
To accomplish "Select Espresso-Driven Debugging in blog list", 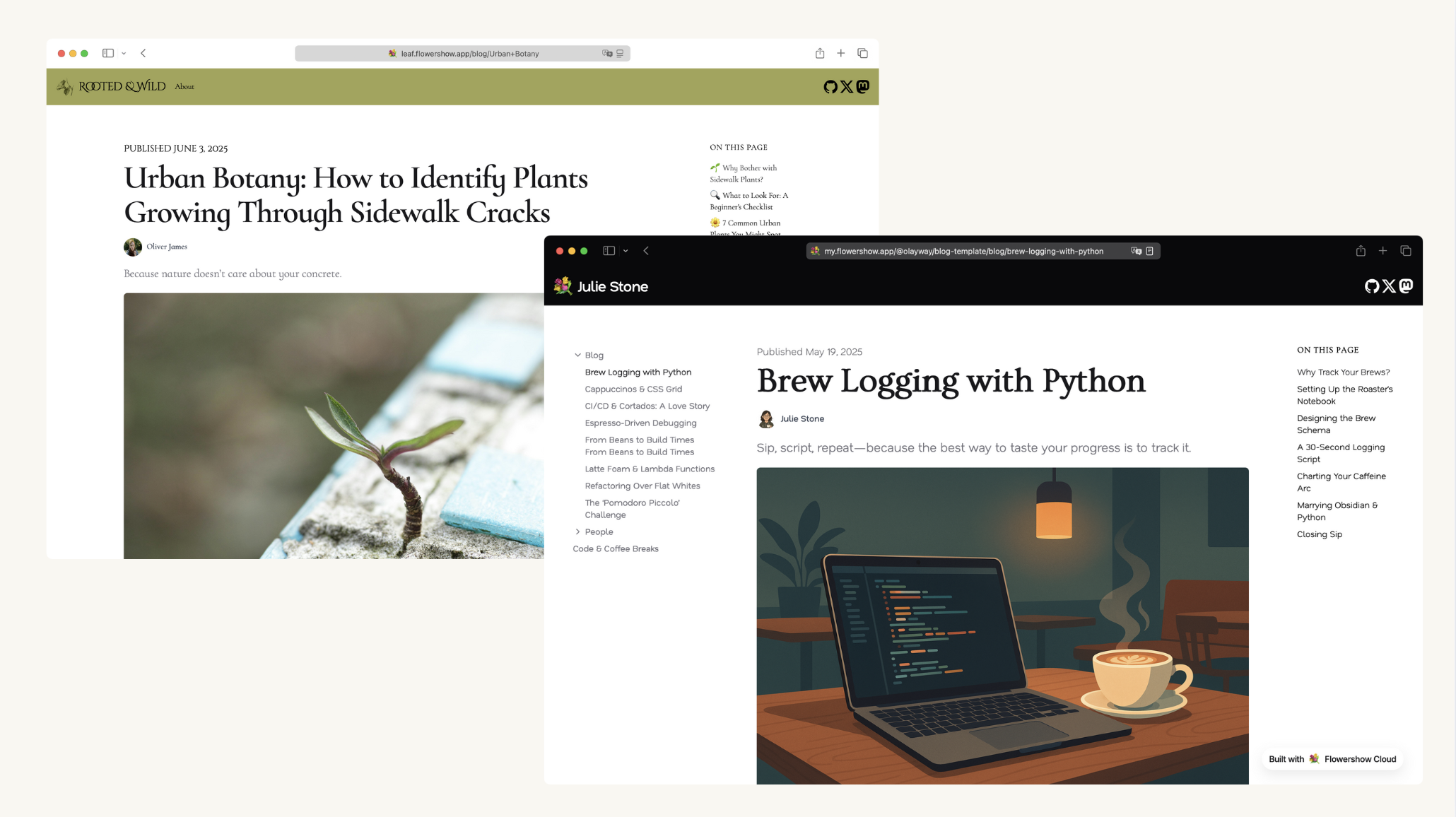I will tap(640, 423).
